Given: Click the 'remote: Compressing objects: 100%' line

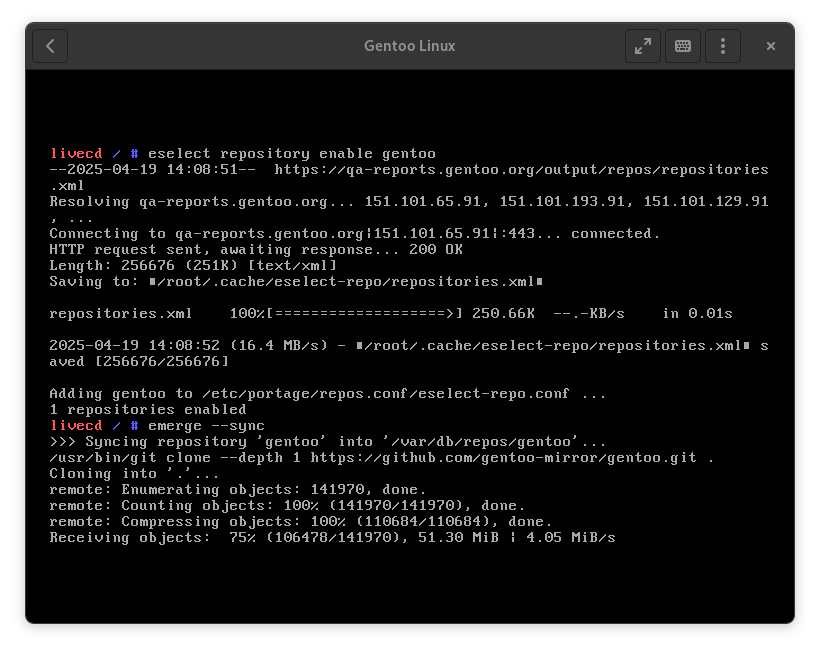Looking at the screenshot, I should pos(301,522).
